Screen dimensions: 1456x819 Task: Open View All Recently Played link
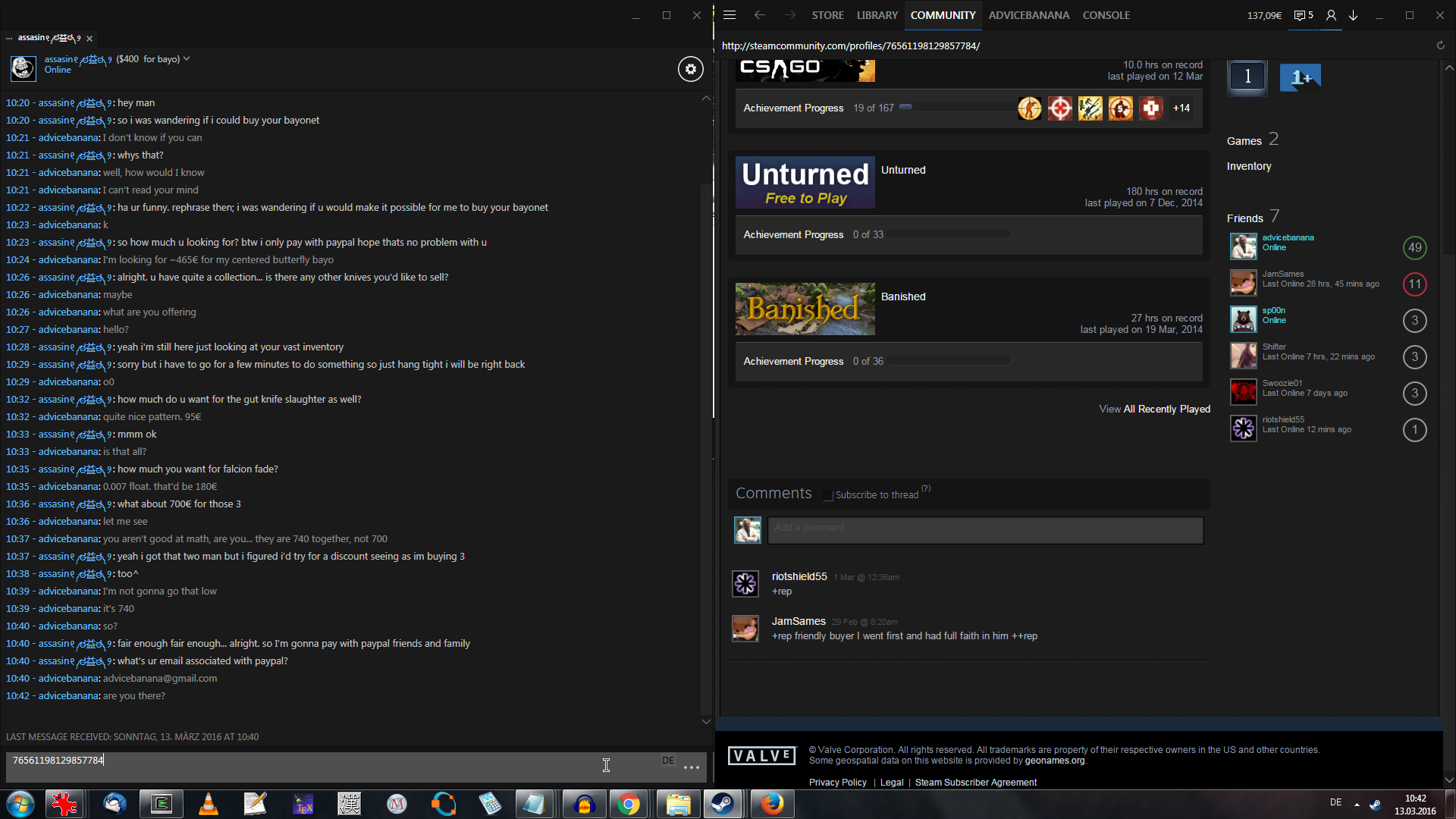tap(1154, 409)
